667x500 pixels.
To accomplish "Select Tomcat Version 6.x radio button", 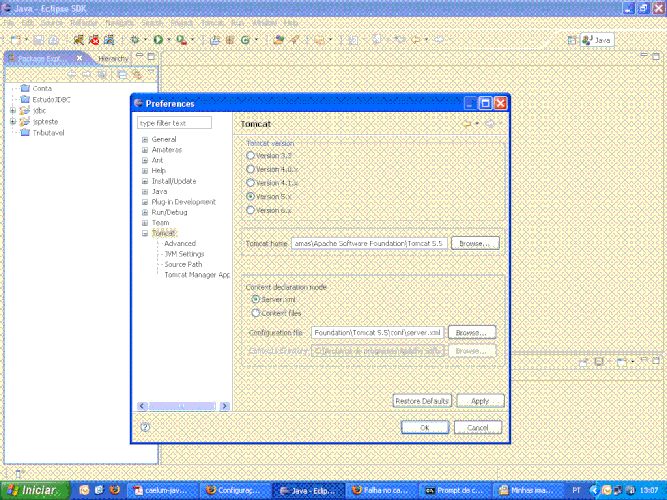I will [251, 210].
